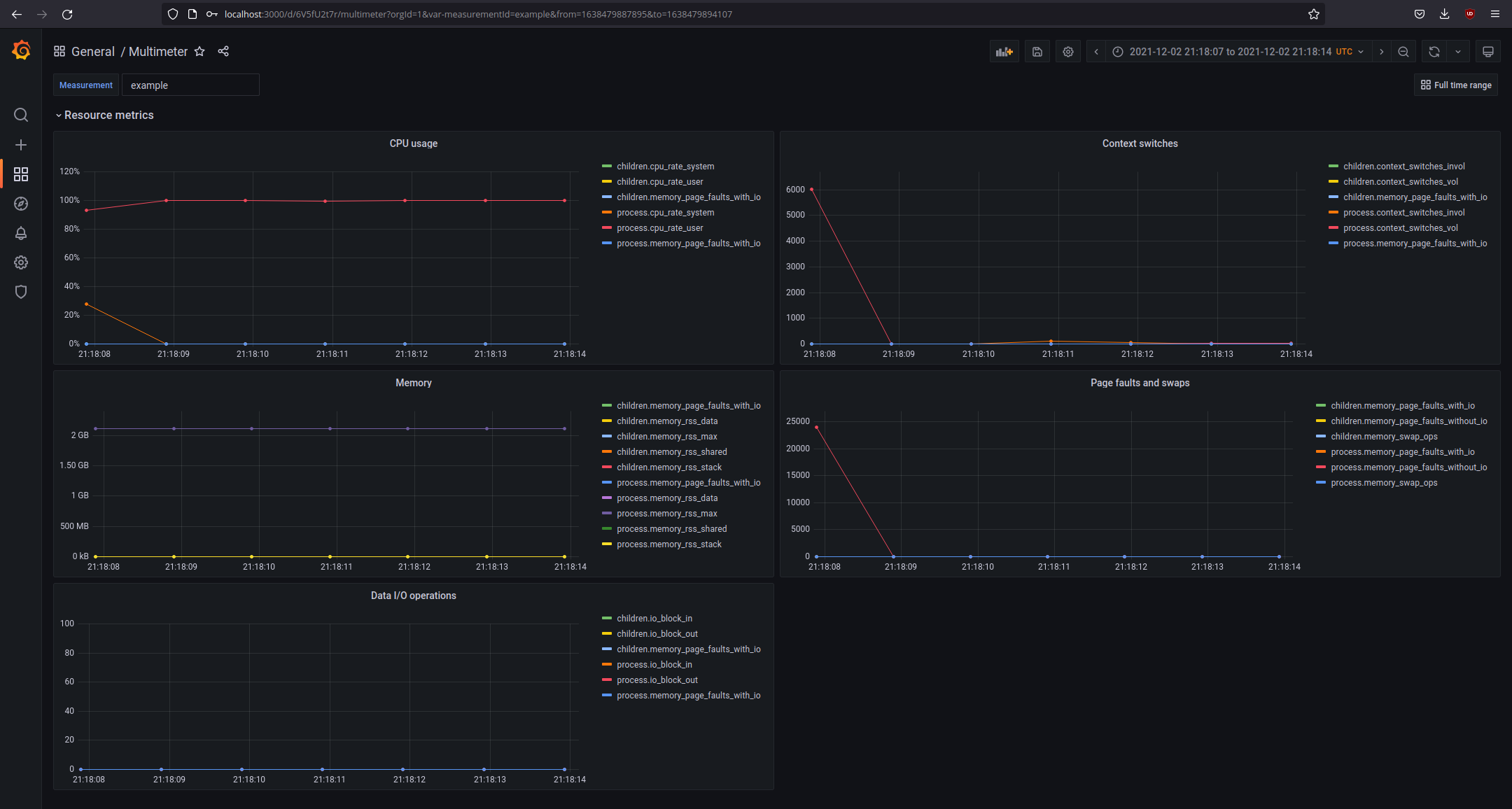Screen dimensions: 1512x809
Task: Click the General folder breadcrumb
Action: (93, 52)
